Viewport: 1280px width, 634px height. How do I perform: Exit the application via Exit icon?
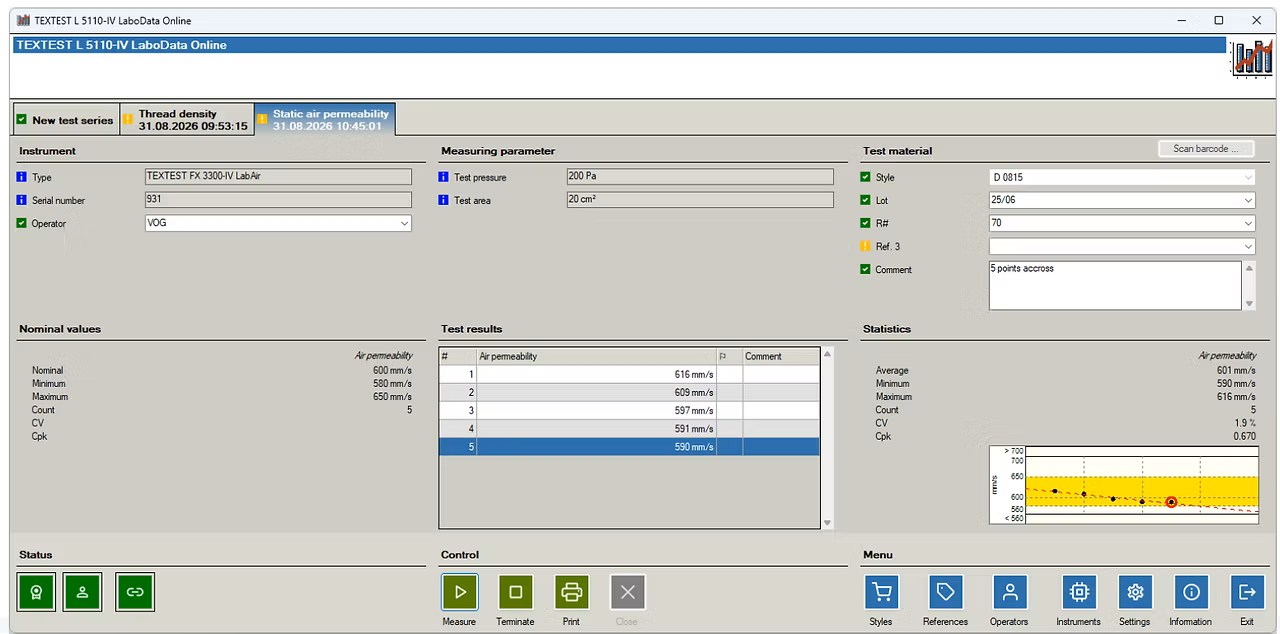[1247, 592]
